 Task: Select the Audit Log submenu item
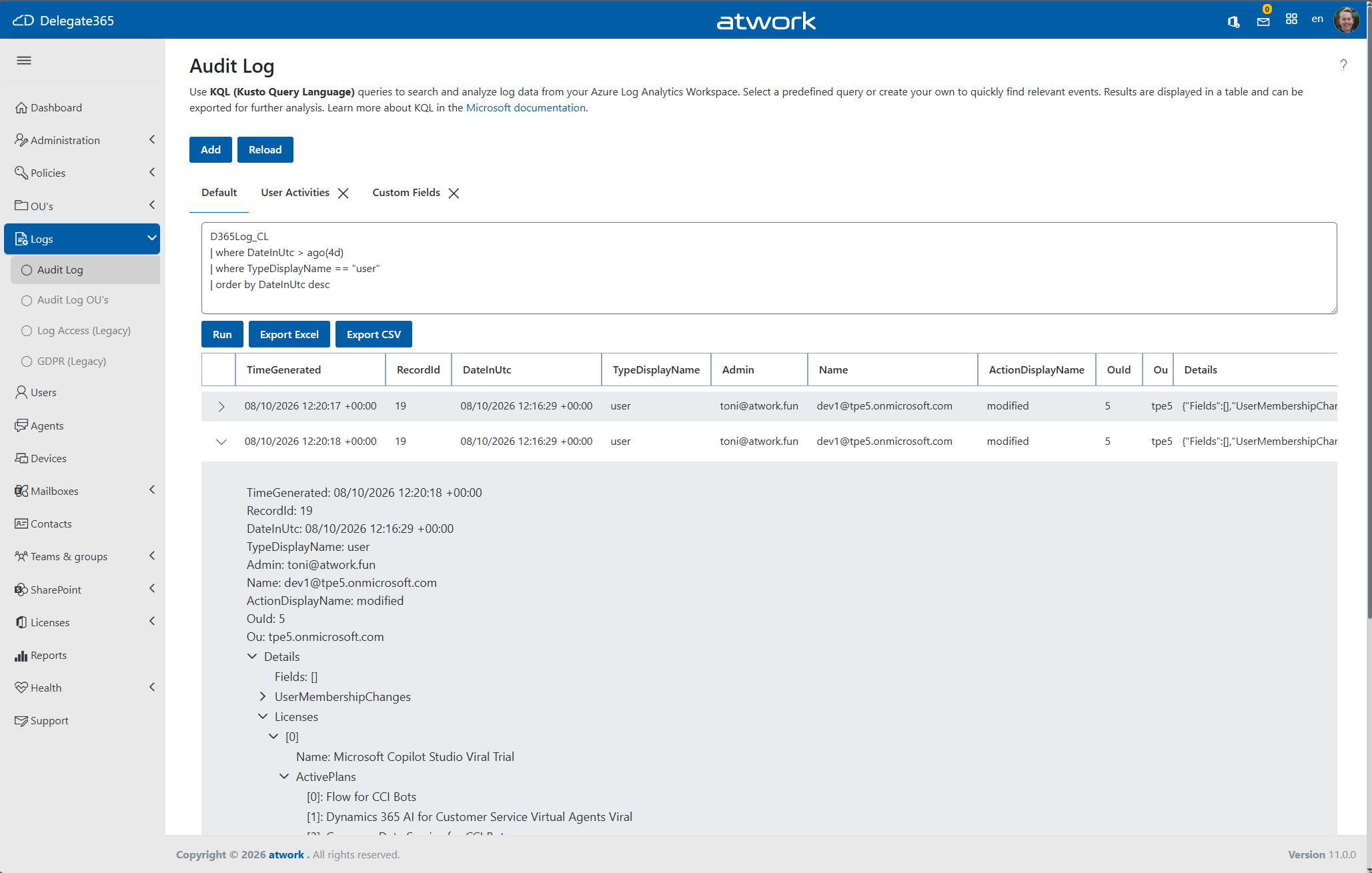click(x=85, y=270)
